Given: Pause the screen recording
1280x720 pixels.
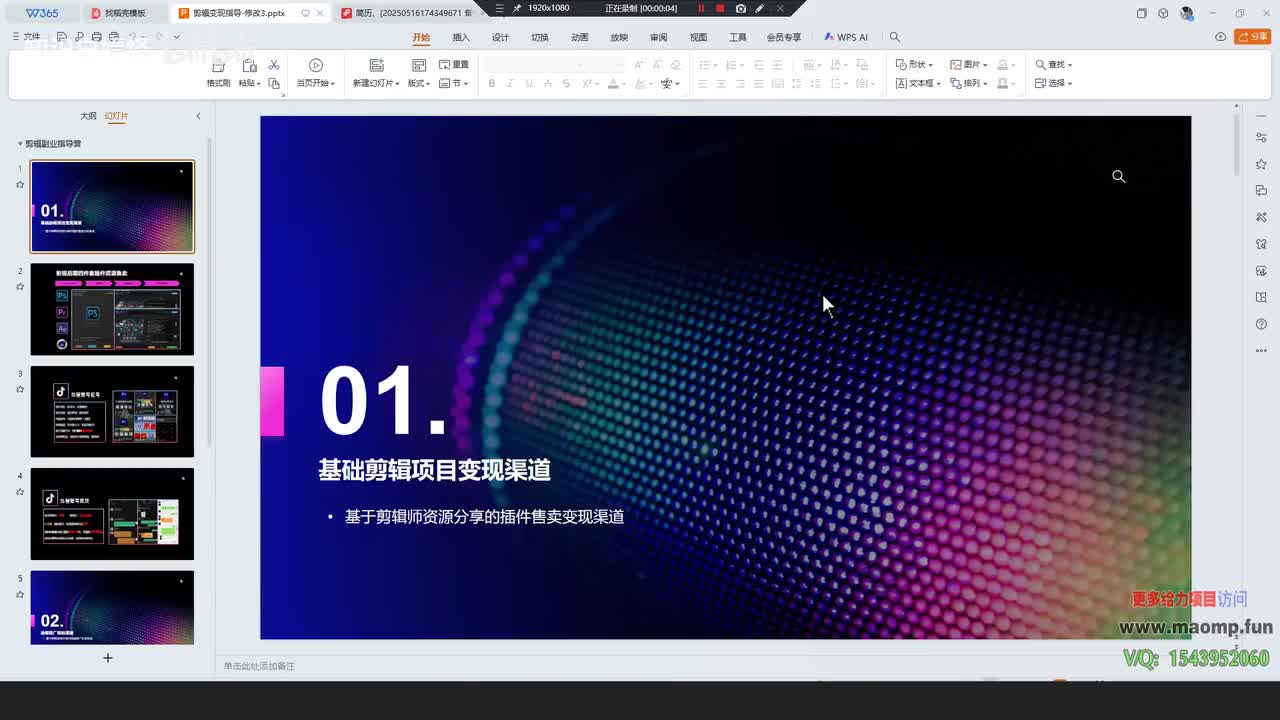Looking at the screenshot, I should (701, 8).
